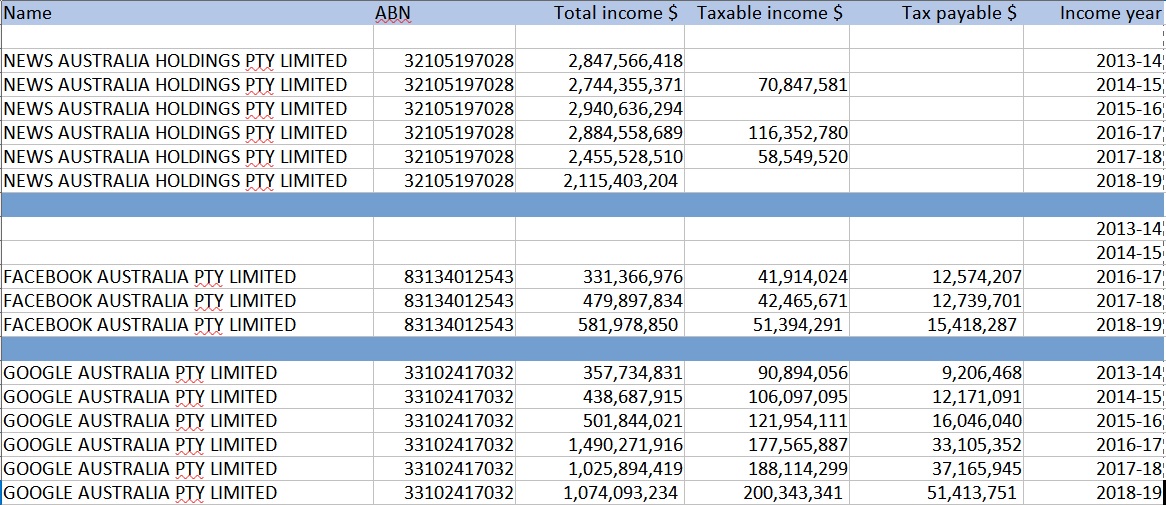Click the Taxable income $ header
This screenshot has height=505, width=1166.
point(767,13)
